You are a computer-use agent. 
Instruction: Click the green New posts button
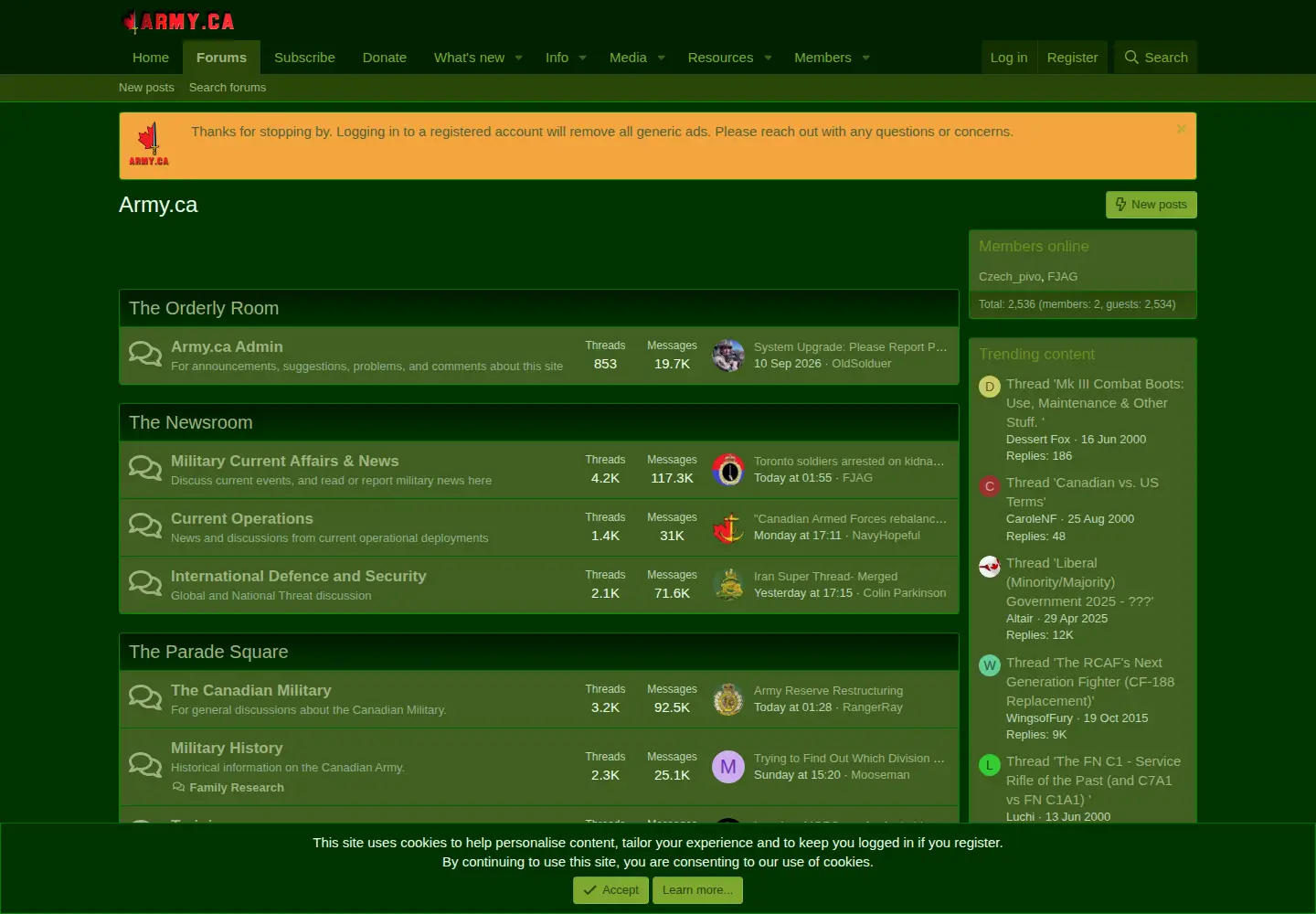pyautogui.click(x=1151, y=205)
